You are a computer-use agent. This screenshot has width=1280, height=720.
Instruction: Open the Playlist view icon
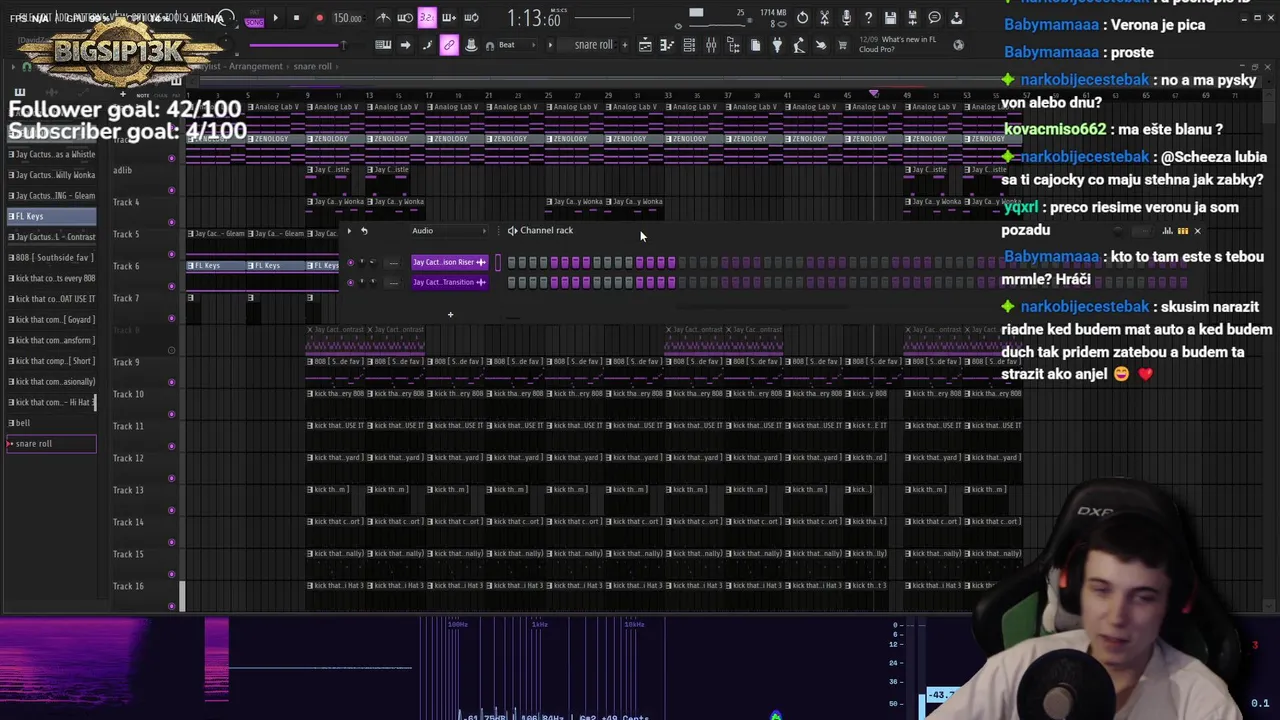pos(645,45)
